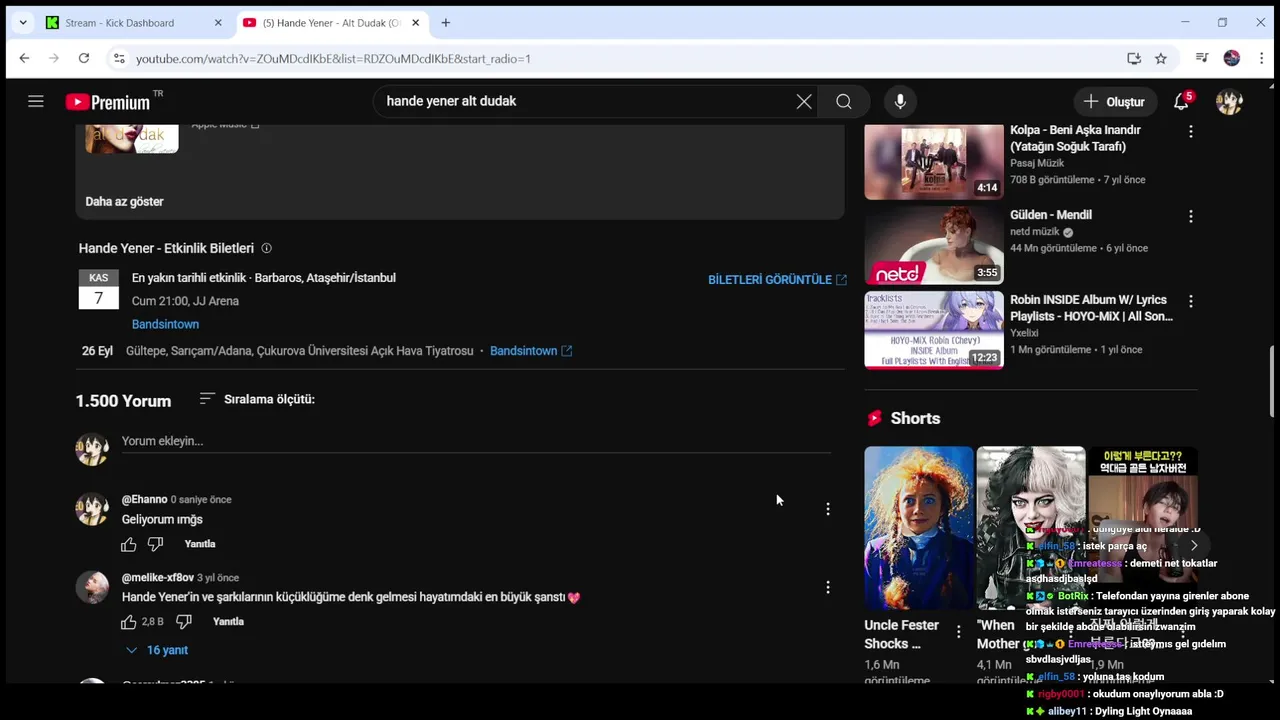Open the @Ehanno channel name link
This screenshot has height=720, width=1280.
point(144,499)
